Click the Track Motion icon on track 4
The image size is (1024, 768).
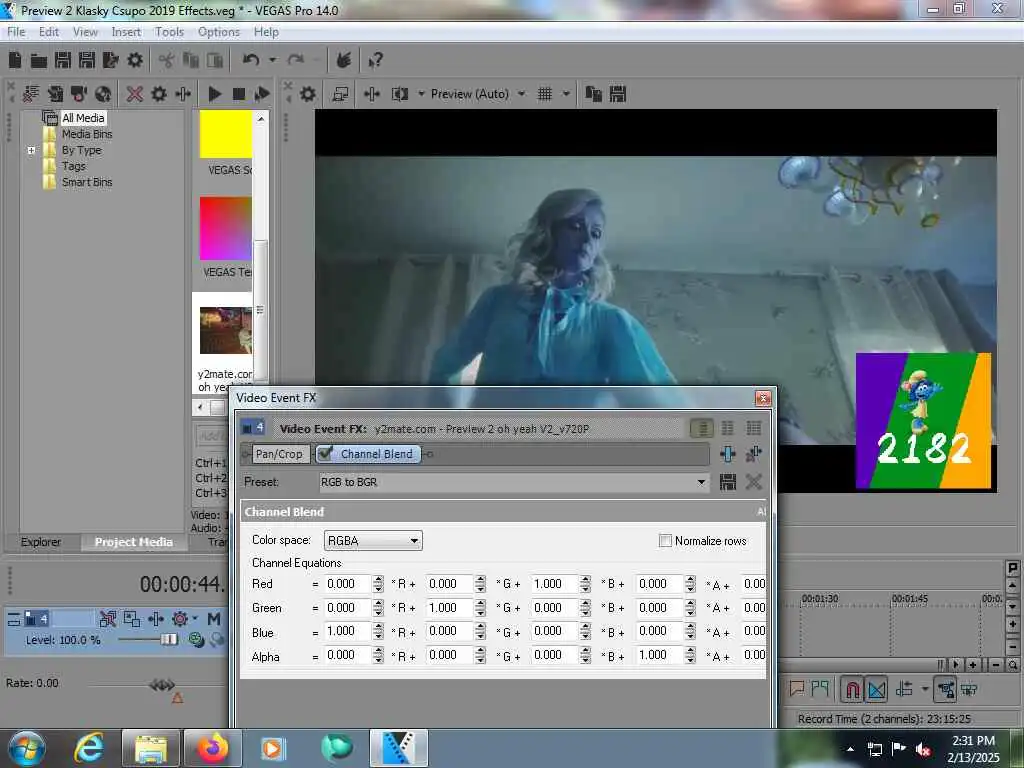(x=132, y=618)
